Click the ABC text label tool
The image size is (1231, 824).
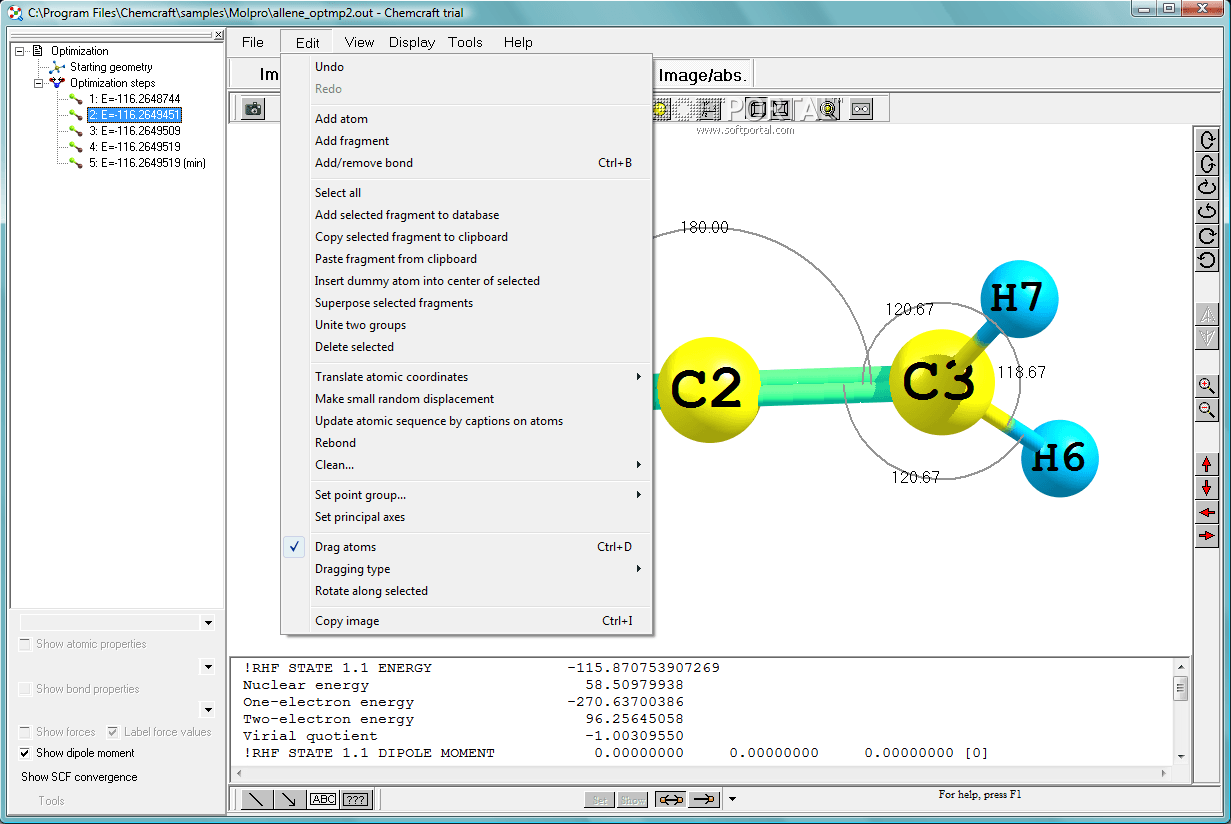click(323, 799)
